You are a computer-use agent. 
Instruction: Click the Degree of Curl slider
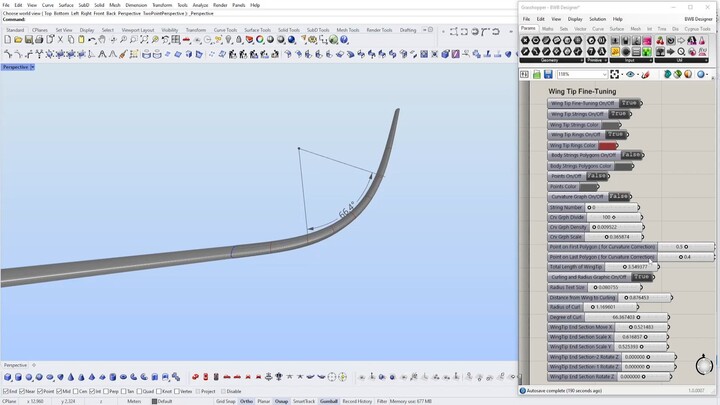point(627,317)
